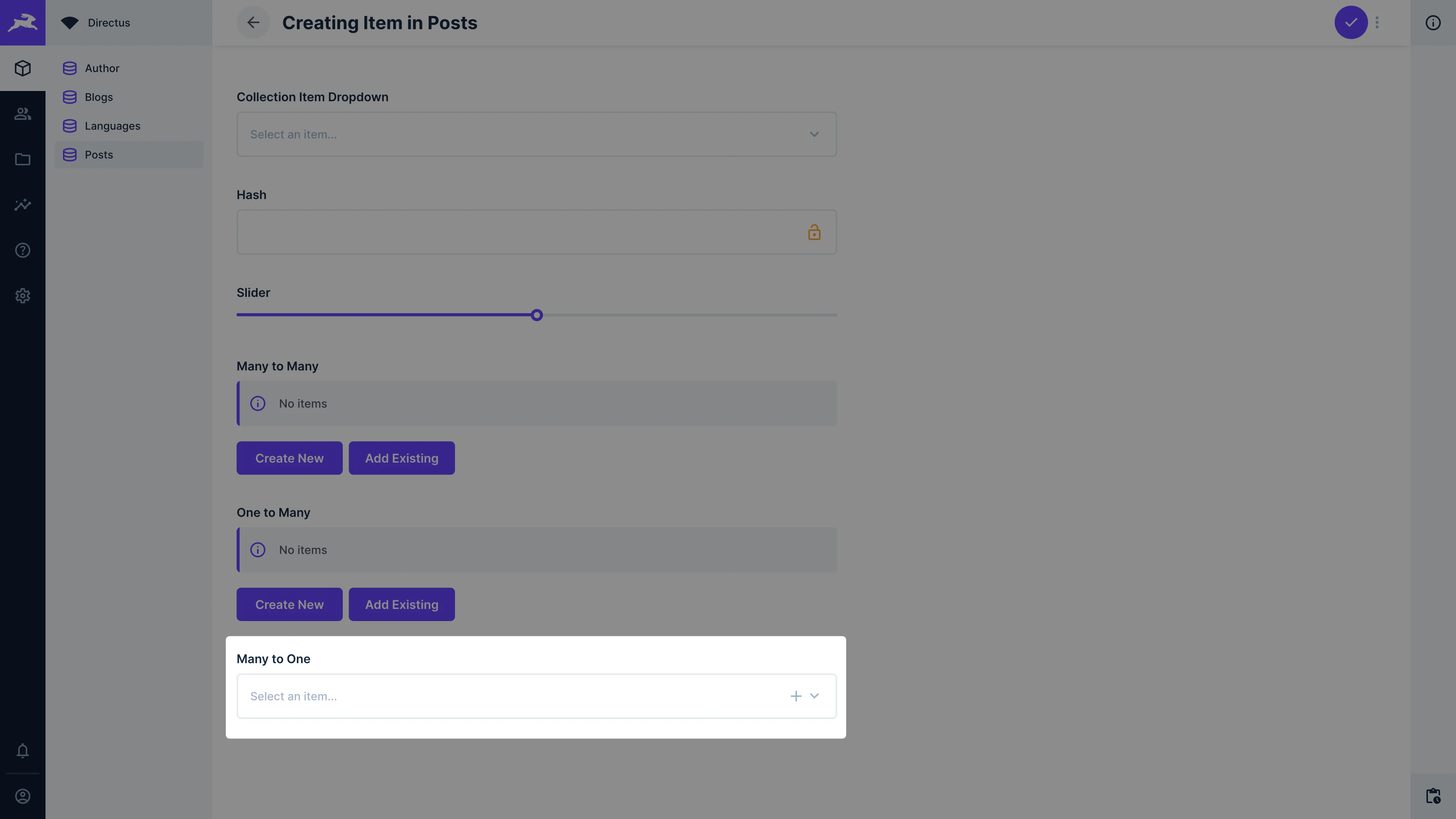The width and height of the screenshot is (1456, 819).
Task: Open the info sidebar panel
Action: tap(1433, 23)
